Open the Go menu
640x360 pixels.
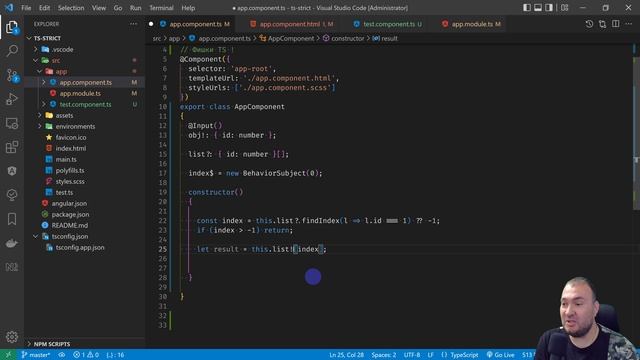pyautogui.click(x=118, y=8)
